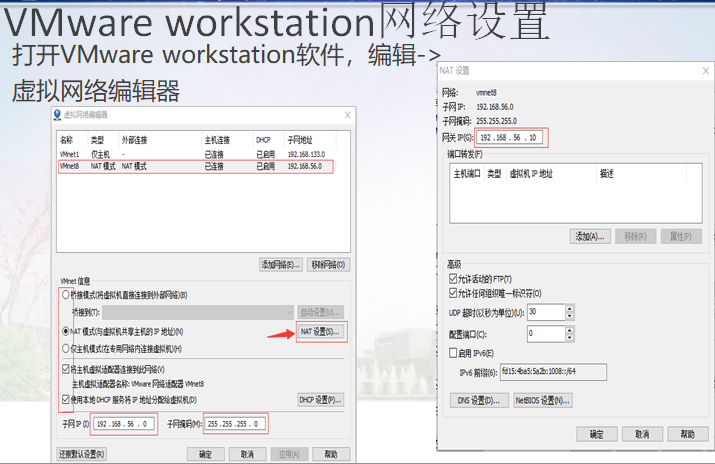Image resolution: width=715 pixels, height=464 pixels.
Task: Open NAT 设置 from the network editor
Action: [320, 332]
